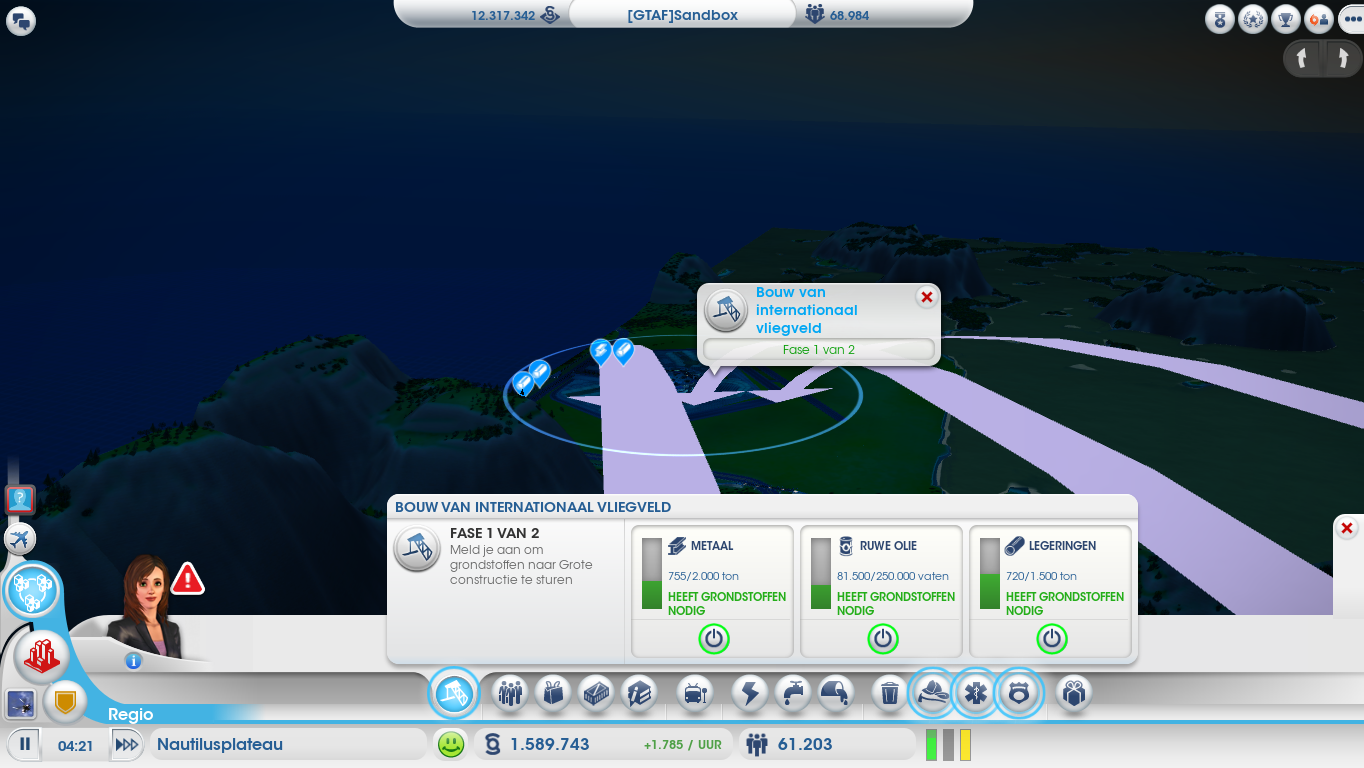
Task: Close the partially hidden right panel
Action: tap(1347, 528)
